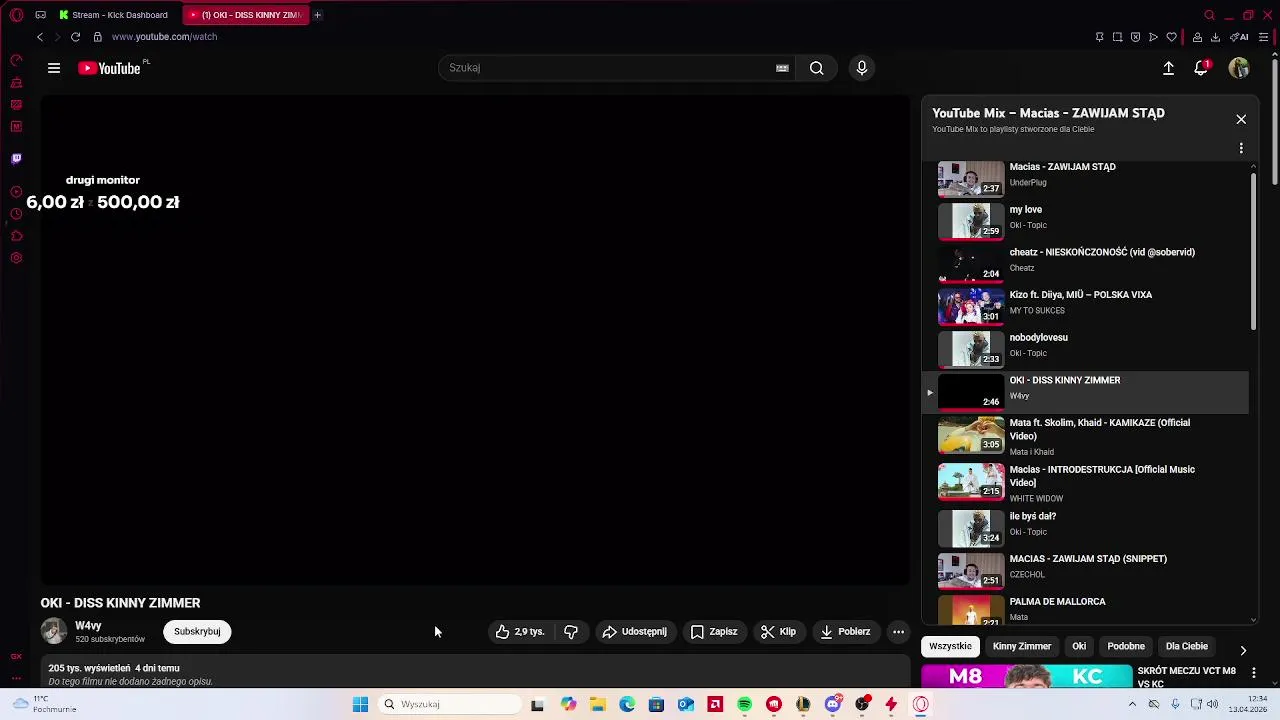
Task: Select the Dla Ciebie filter chip
Action: 1187,646
